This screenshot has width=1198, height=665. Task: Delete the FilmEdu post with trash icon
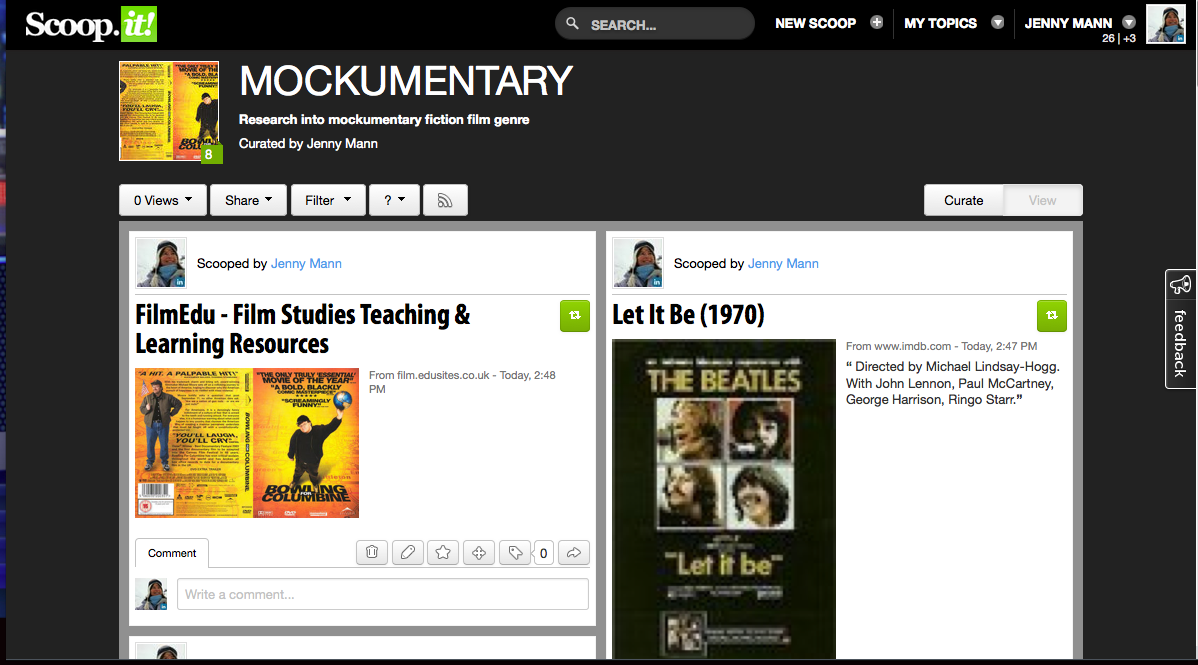[372, 552]
